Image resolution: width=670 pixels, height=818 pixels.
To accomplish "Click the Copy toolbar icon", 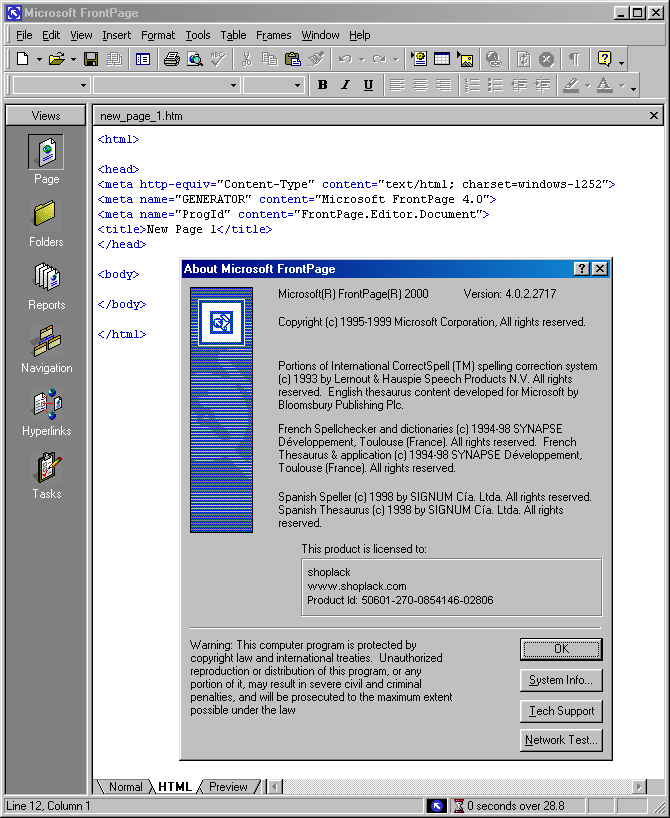I will point(269,59).
